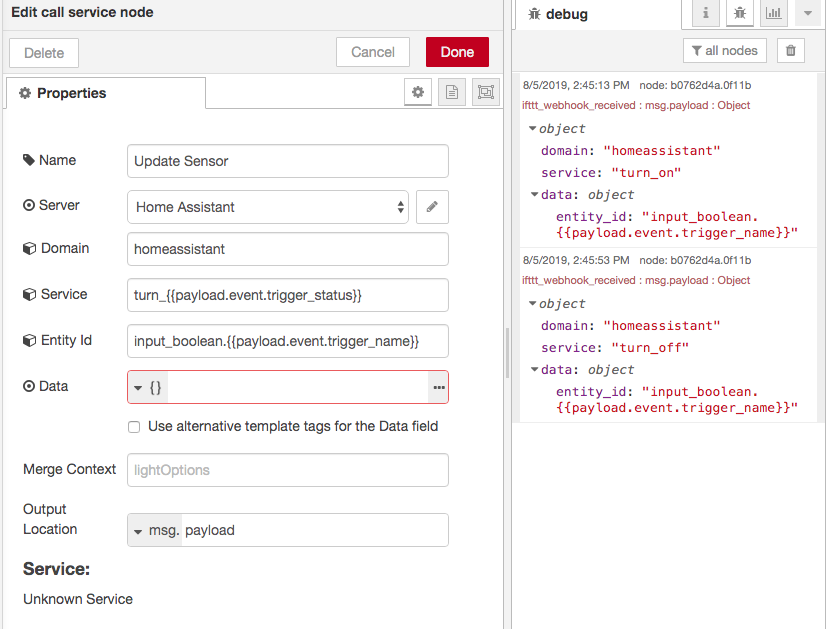Click the Done button

457,52
